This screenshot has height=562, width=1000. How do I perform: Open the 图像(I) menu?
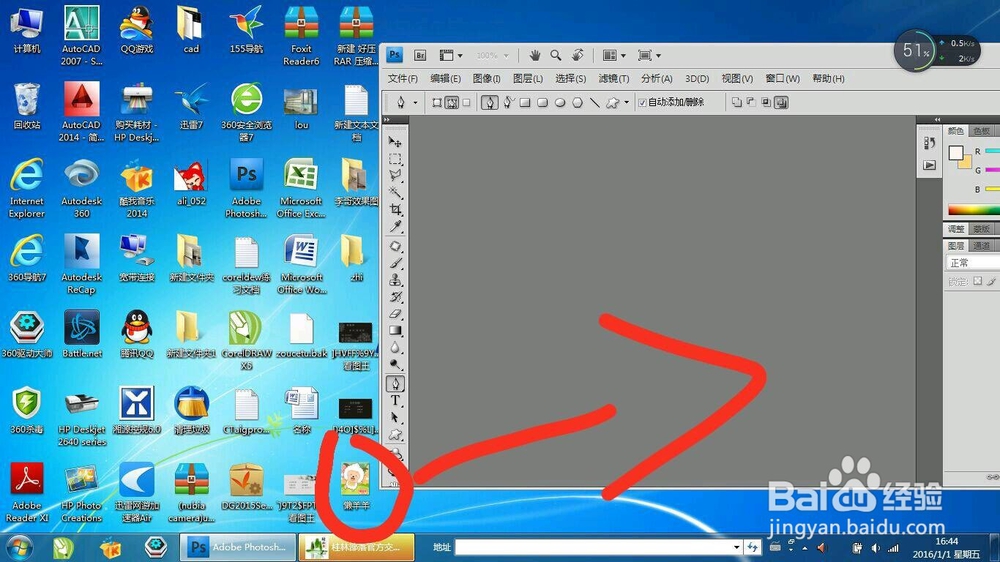pyautogui.click(x=487, y=78)
